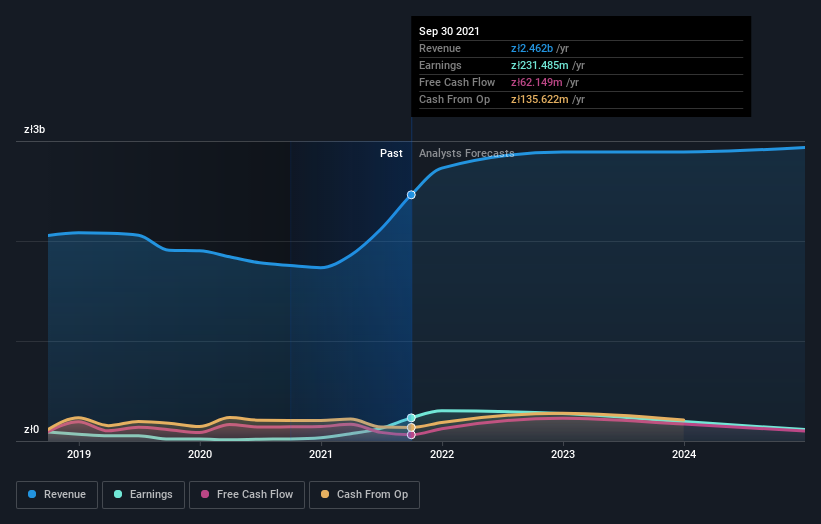Click the pink Free Cash Flow data point
Viewport: 821px width, 524px height.
tap(412, 435)
